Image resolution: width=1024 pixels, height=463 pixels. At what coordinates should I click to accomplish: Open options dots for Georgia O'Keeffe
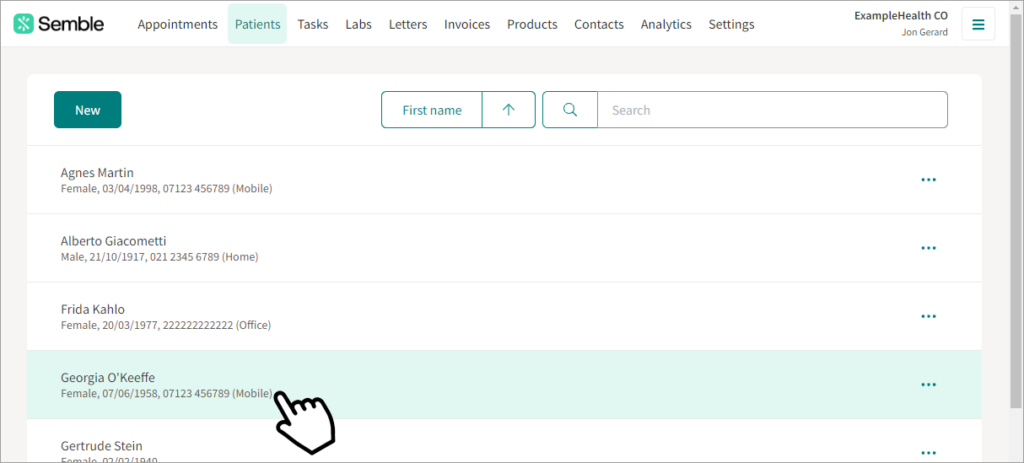(928, 385)
